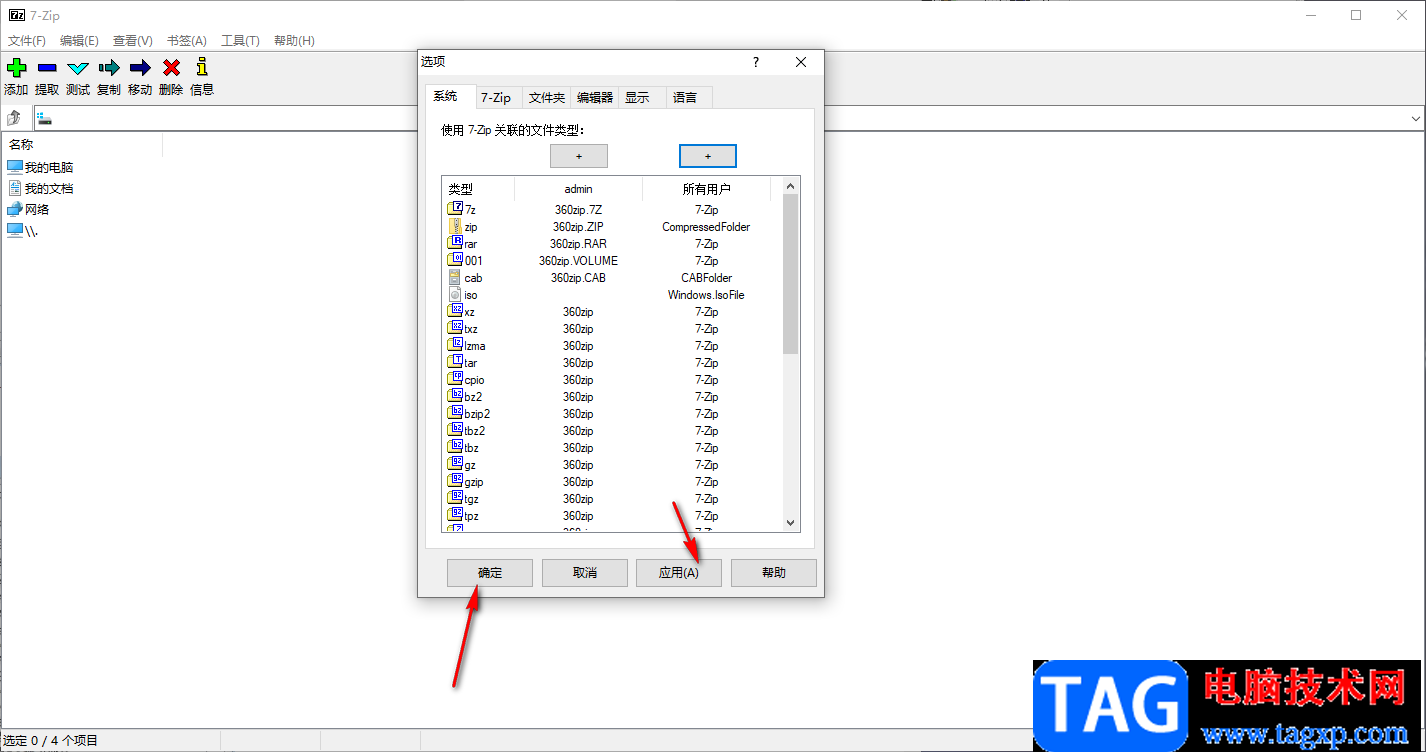The width and height of the screenshot is (1426, 752).
Task: Click the 应用(A) button
Action: click(x=679, y=573)
